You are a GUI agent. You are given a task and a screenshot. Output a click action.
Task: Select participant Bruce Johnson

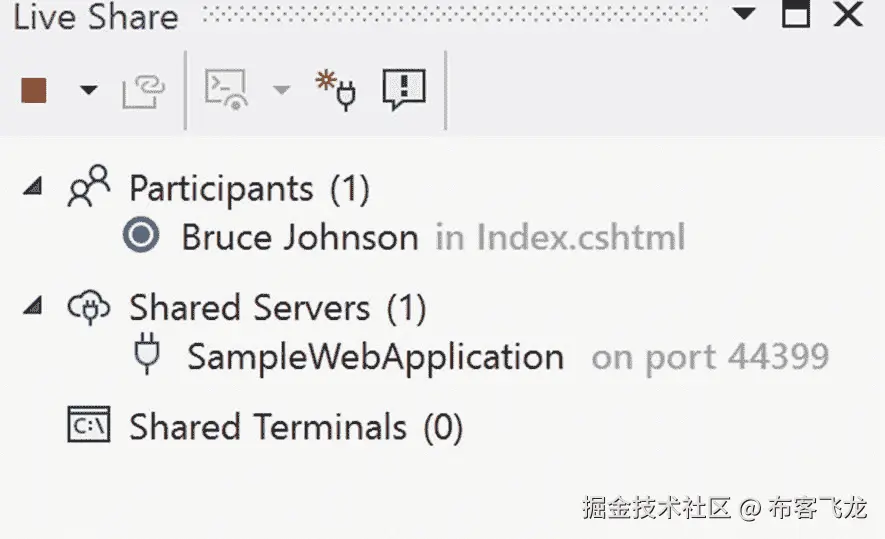tap(299, 238)
